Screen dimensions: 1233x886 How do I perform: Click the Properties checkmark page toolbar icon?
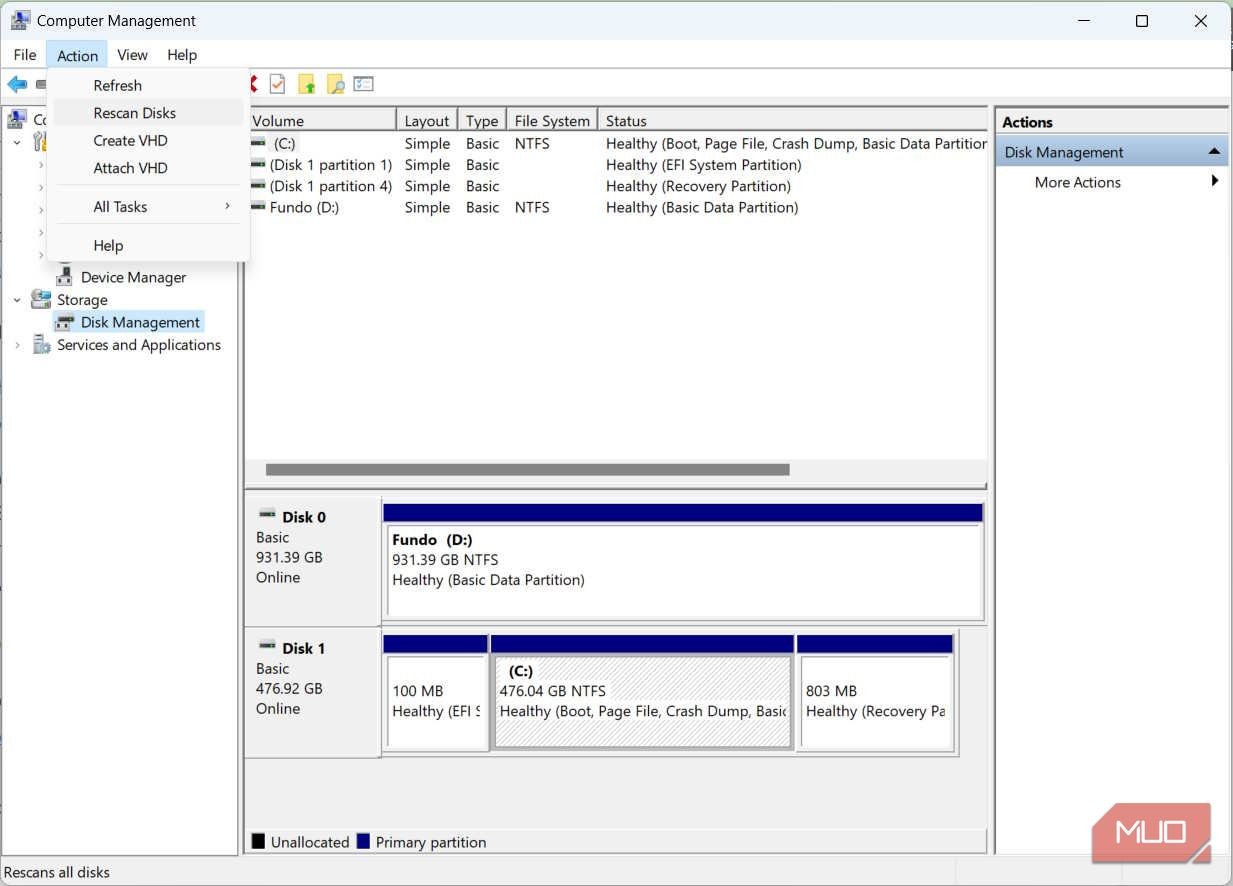pos(277,85)
